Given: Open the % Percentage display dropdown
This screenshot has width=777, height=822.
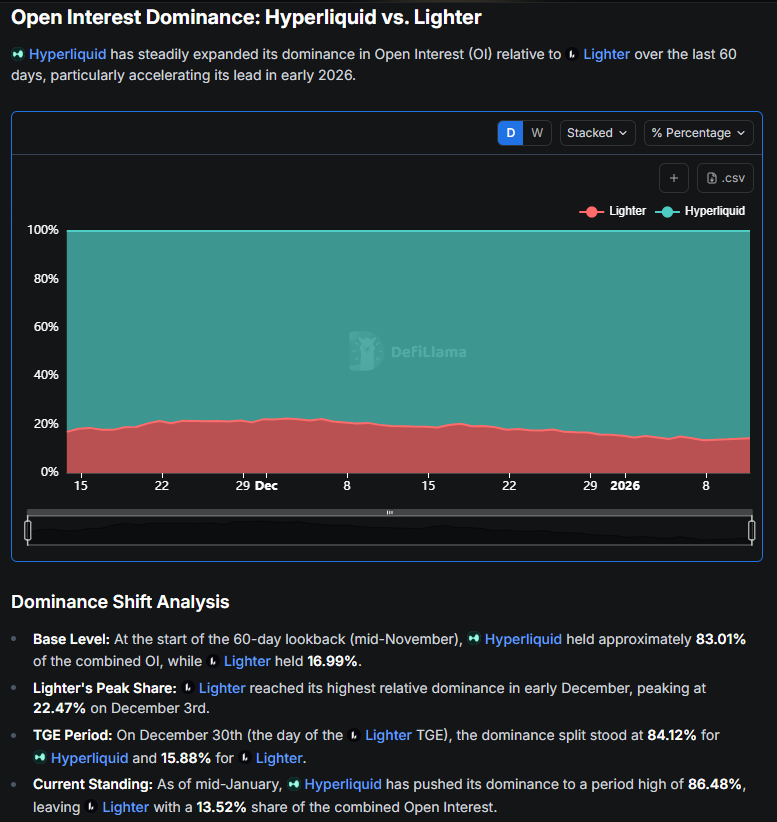Looking at the screenshot, I should [698, 133].
